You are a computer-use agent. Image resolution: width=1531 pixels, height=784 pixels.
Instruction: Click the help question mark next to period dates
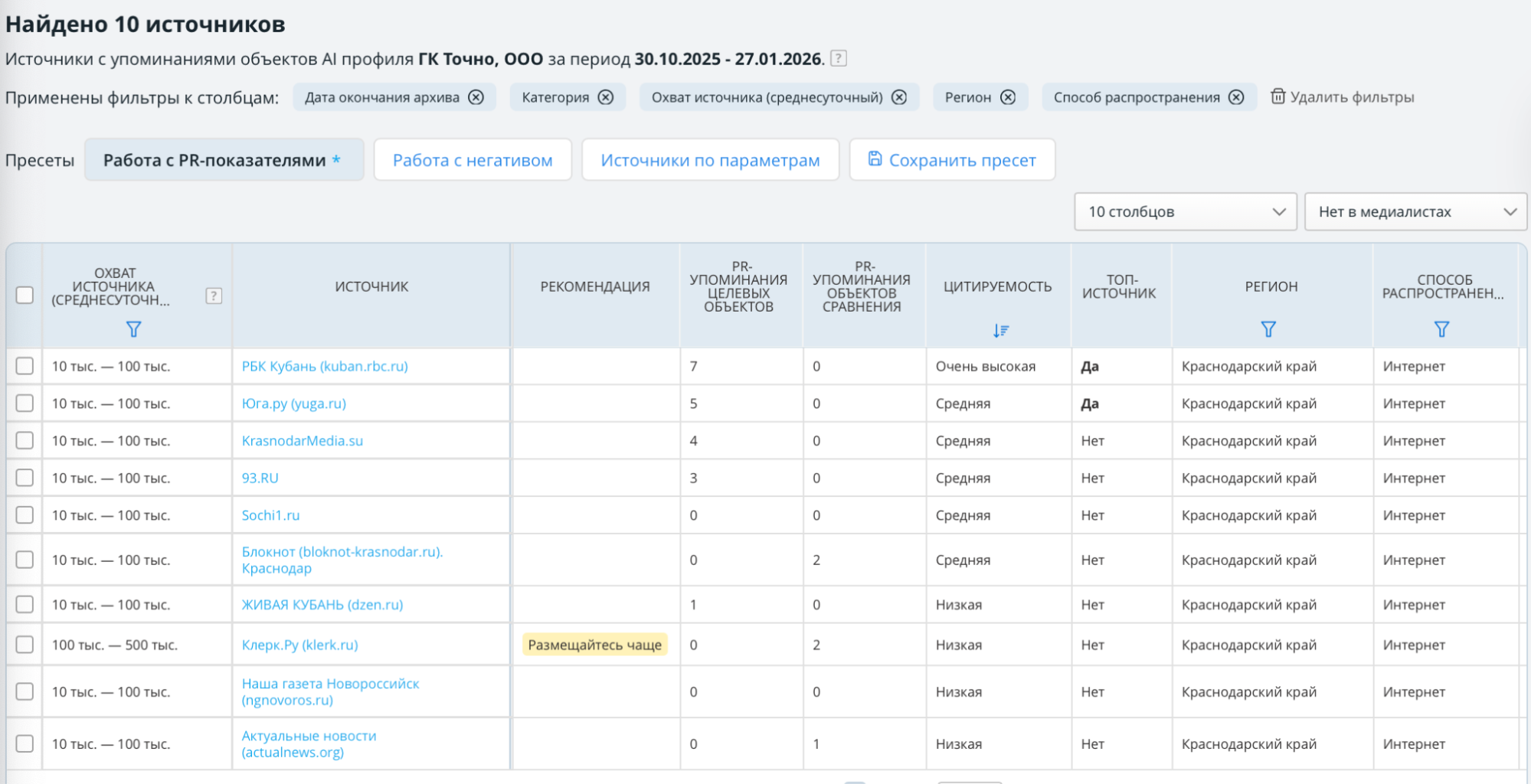coord(839,58)
